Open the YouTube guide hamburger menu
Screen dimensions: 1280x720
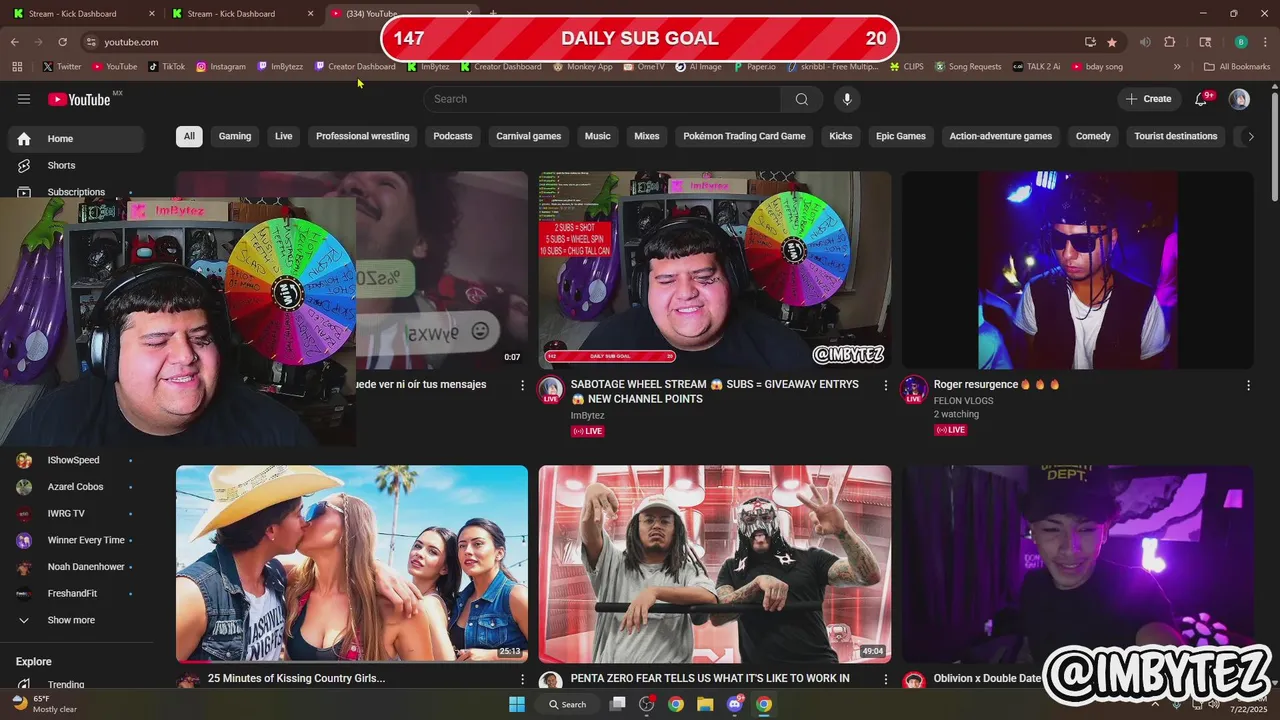(24, 99)
